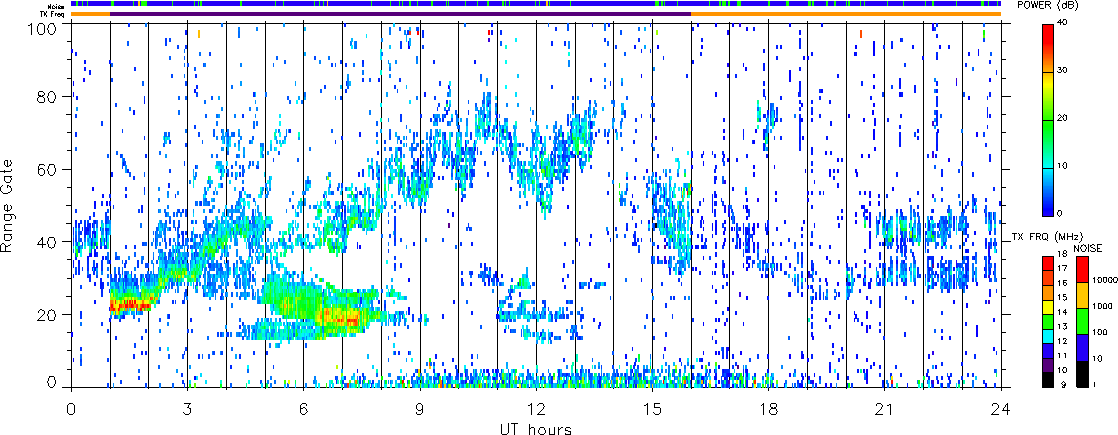This screenshot has width=1118, height=435.
Task: Click the "9" label on the TX FRQ legend
Action: 1063,385
